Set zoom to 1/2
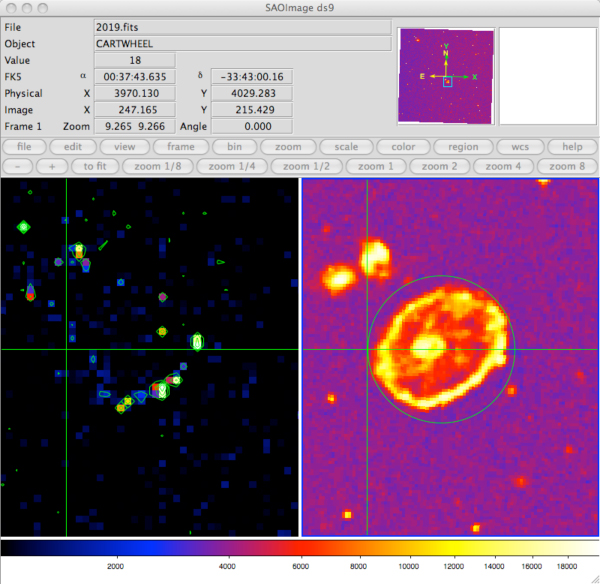 [306, 166]
